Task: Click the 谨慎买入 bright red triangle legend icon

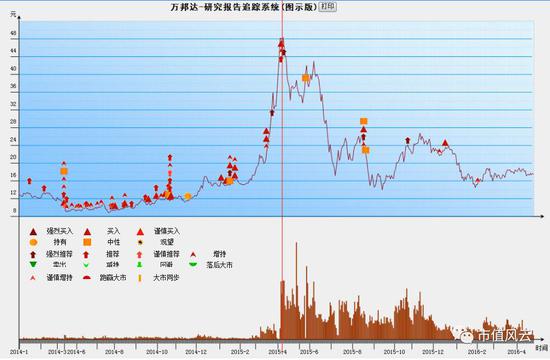Action: click(x=140, y=232)
